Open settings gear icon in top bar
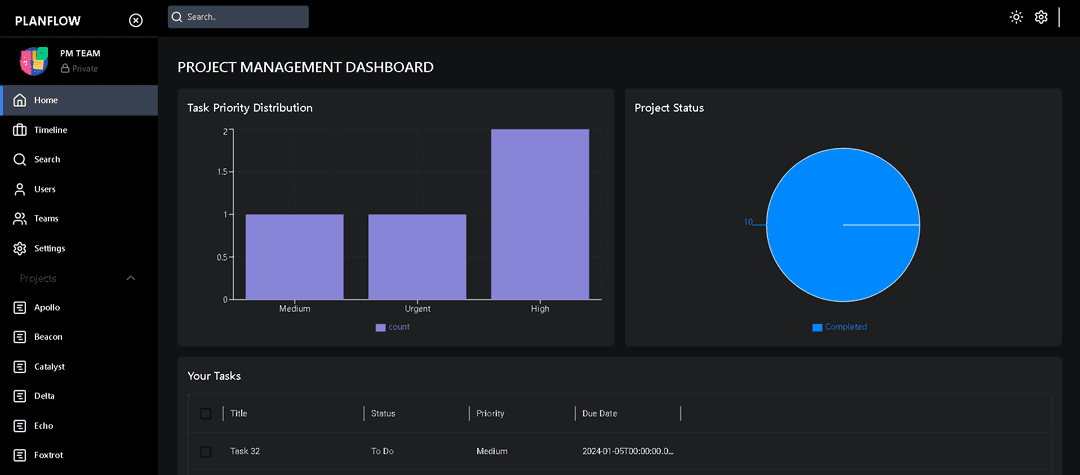The width and height of the screenshot is (1080, 475). pos(1041,17)
